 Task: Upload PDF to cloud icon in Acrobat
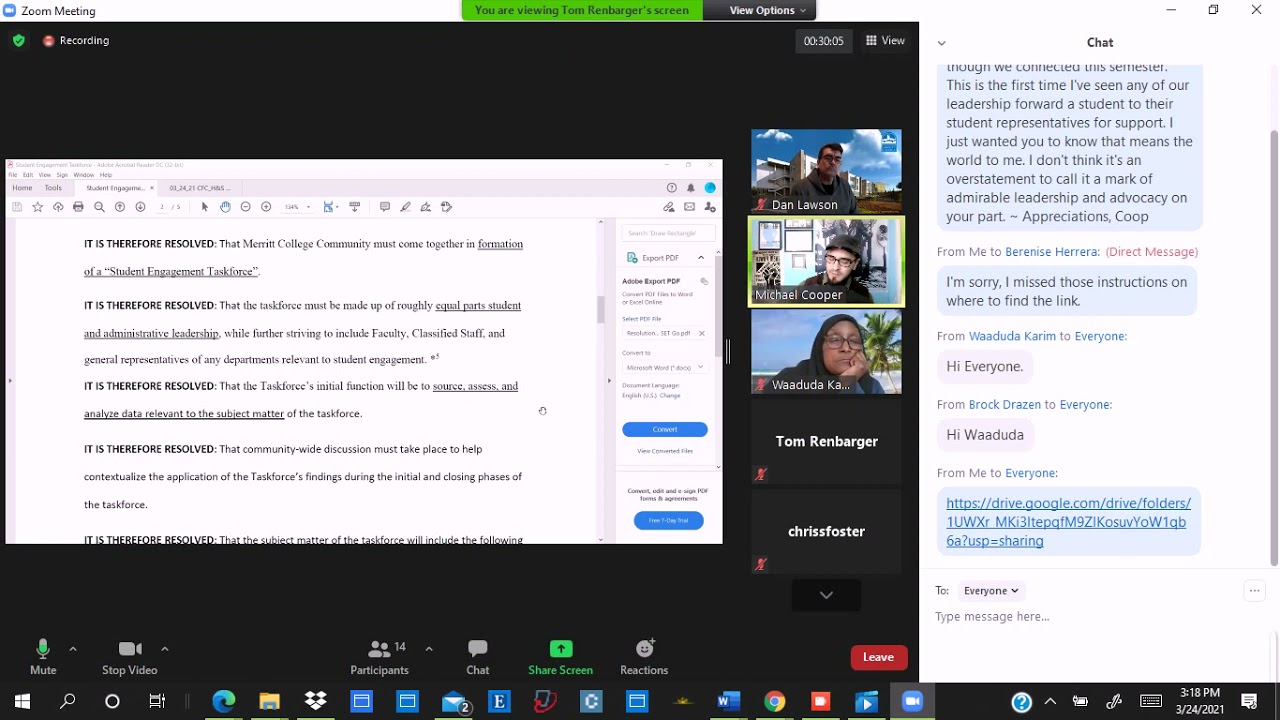(x=58, y=207)
